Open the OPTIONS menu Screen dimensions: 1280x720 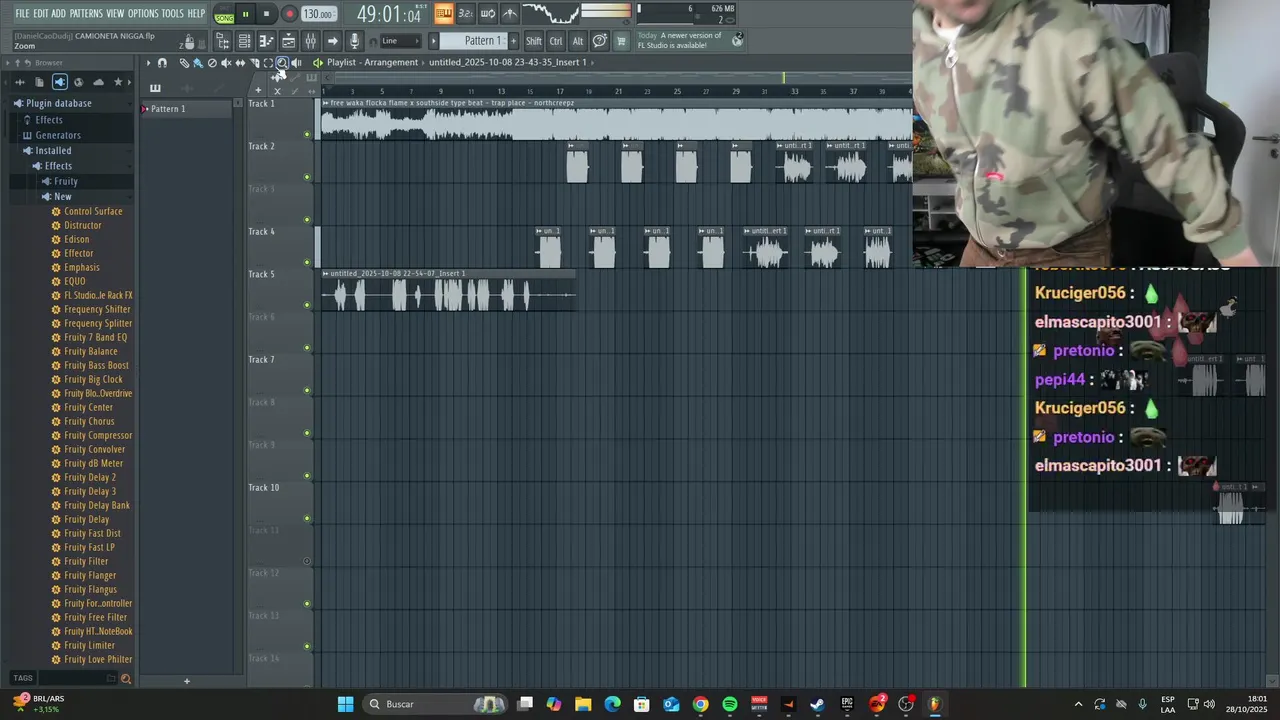click(x=143, y=14)
